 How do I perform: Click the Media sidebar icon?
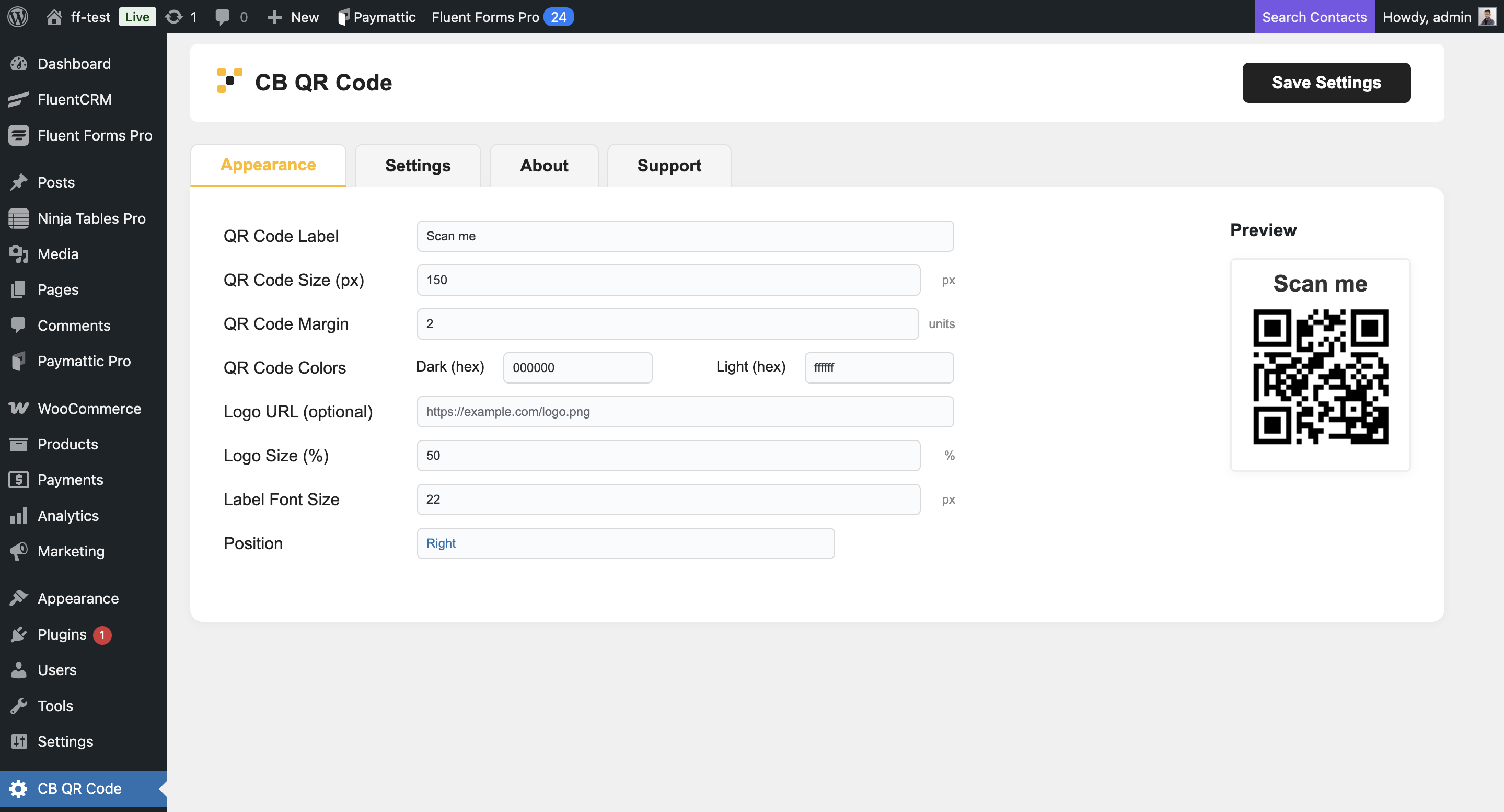coord(19,254)
